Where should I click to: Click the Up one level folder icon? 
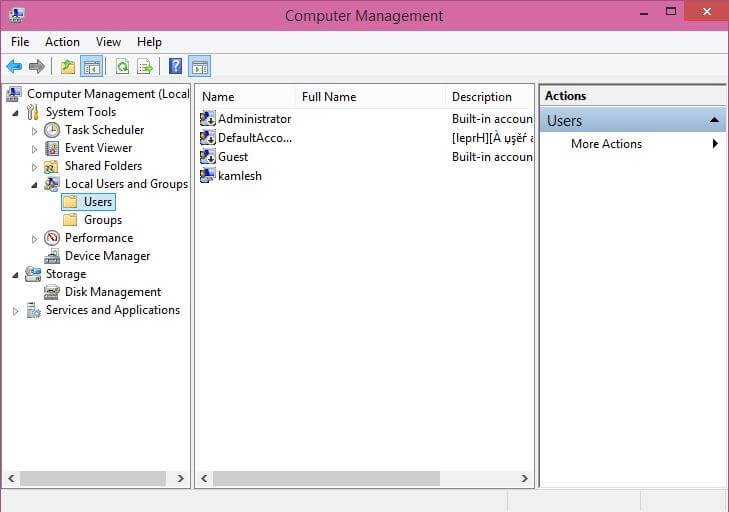click(68, 67)
